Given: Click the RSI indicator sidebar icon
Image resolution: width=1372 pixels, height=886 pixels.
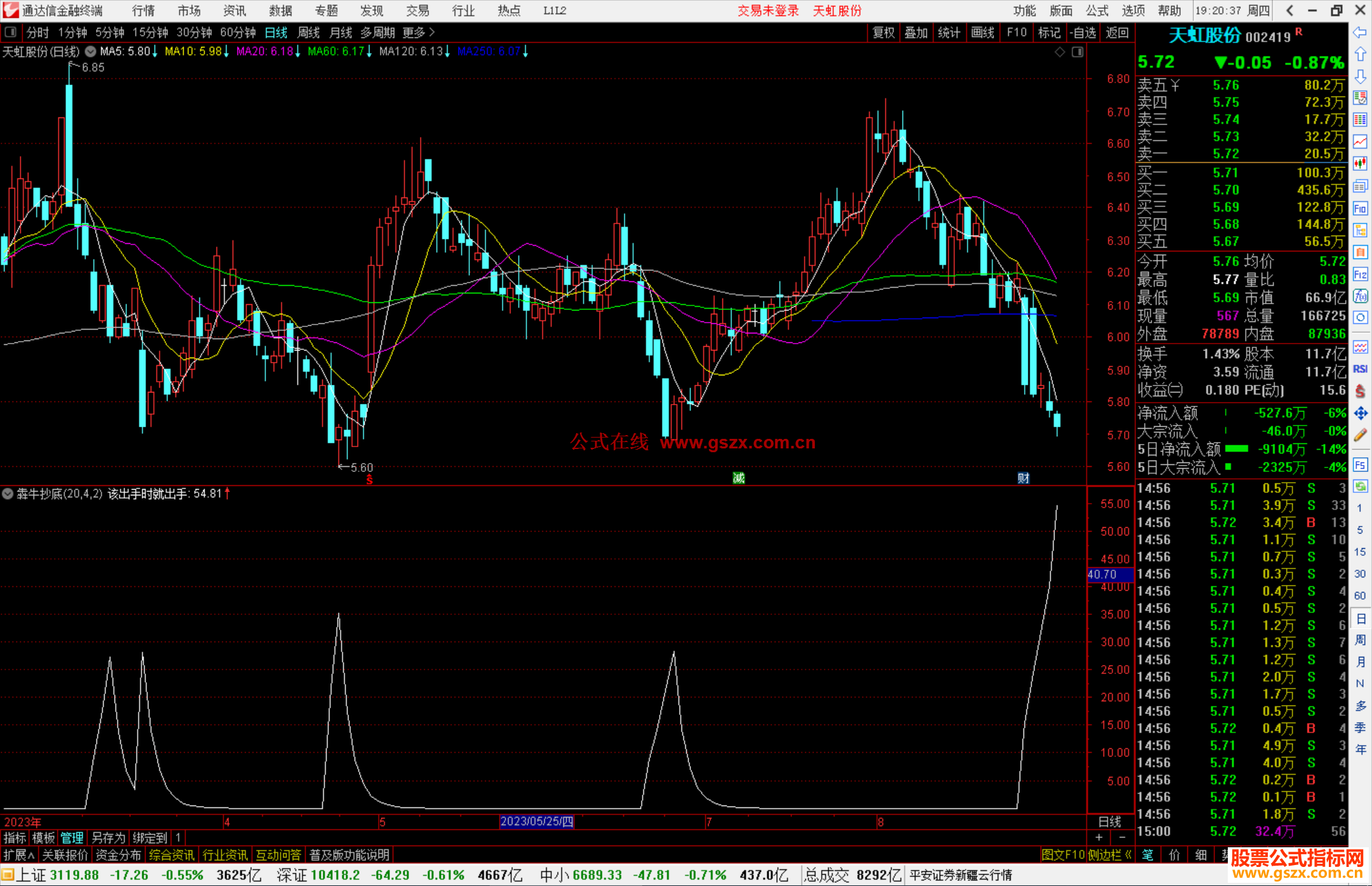Looking at the screenshot, I should pos(1360,369).
